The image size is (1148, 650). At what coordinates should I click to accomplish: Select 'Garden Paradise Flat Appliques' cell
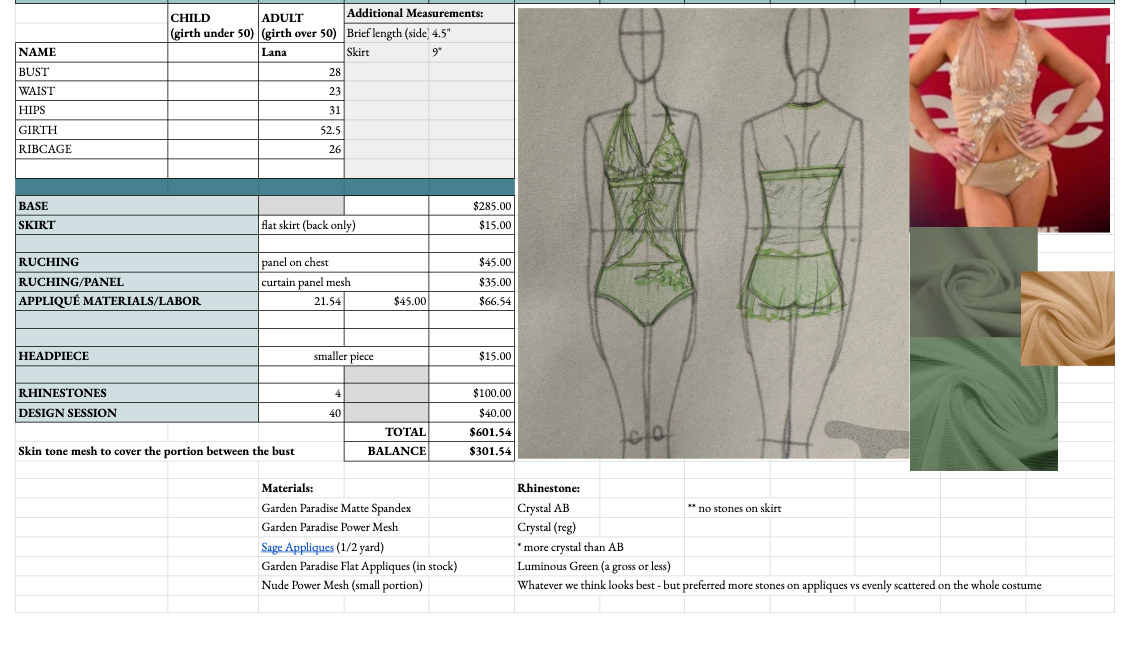click(x=359, y=566)
